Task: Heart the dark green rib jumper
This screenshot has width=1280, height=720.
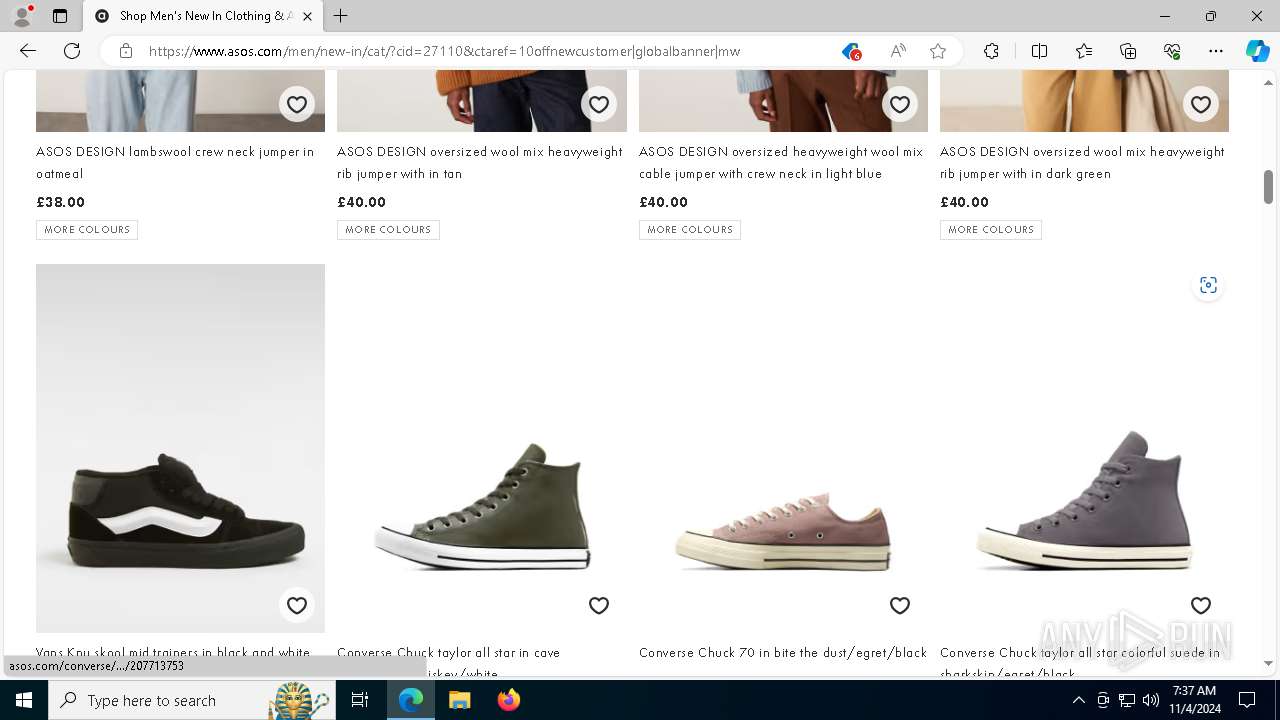Action: 1201,104
